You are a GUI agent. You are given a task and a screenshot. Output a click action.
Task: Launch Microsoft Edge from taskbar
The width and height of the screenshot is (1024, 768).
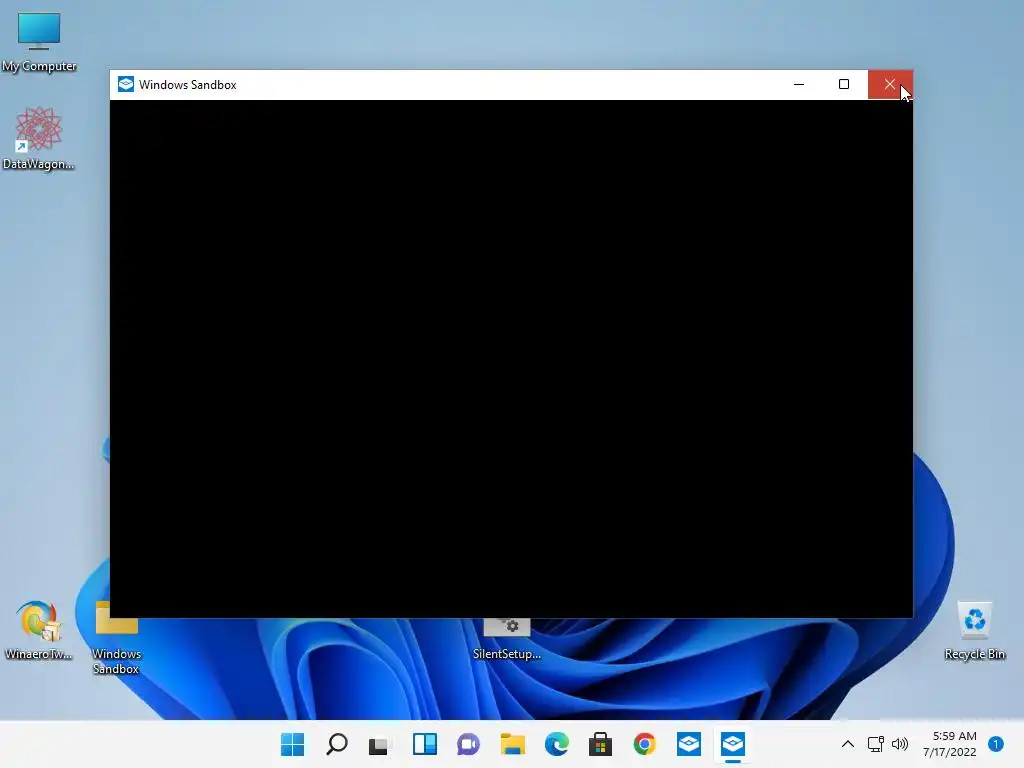click(x=556, y=744)
